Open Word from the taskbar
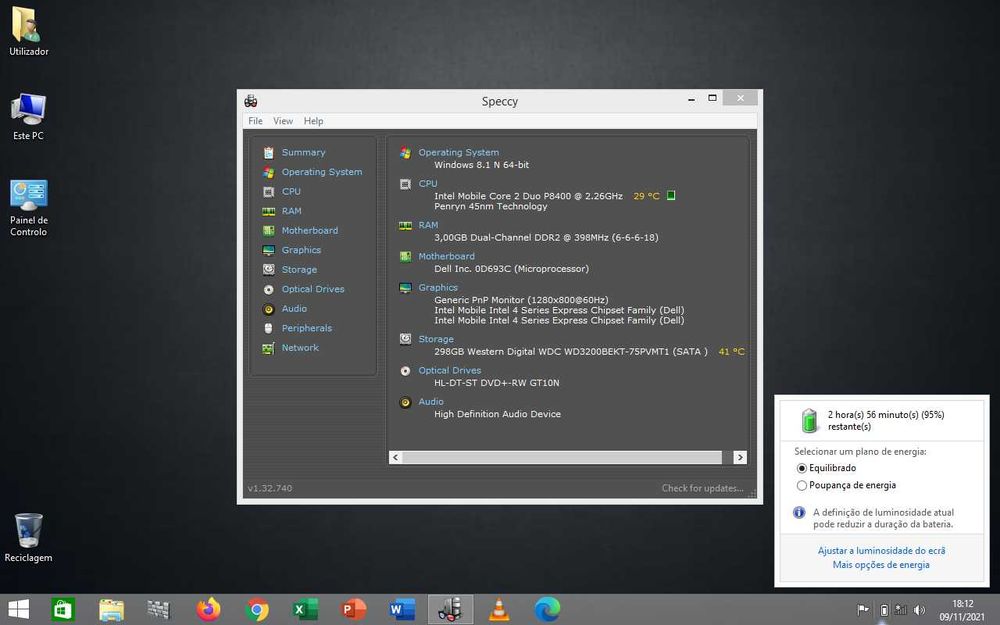Viewport: 1000px width, 625px height. point(402,610)
